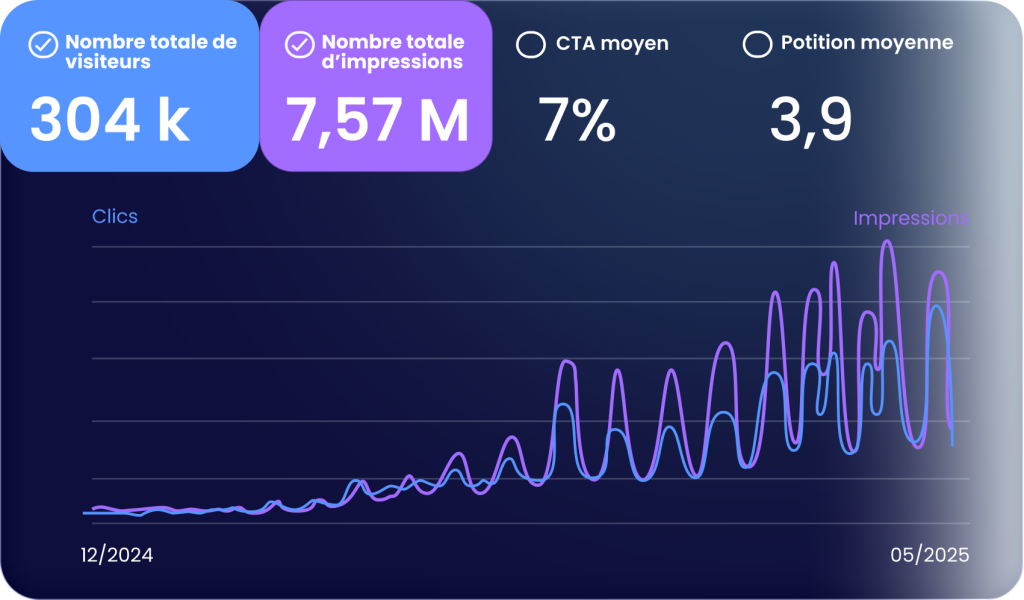Click the chart's bottom baseline axis
The image size is (1024, 600).
pos(530,523)
